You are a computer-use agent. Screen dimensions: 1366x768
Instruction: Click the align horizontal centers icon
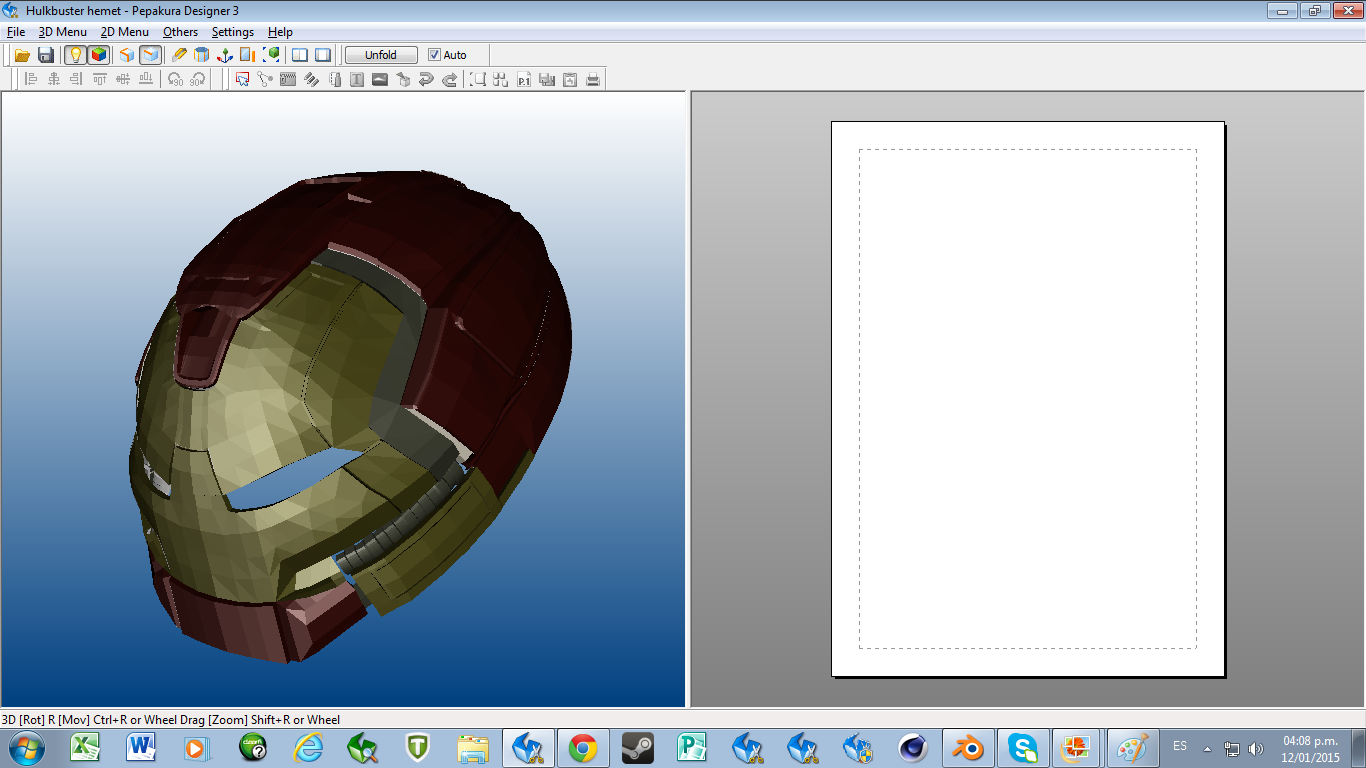coord(54,79)
